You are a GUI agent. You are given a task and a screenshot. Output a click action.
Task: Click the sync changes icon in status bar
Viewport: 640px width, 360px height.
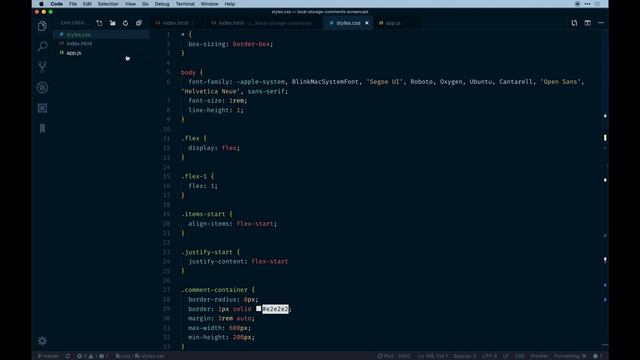(68, 356)
